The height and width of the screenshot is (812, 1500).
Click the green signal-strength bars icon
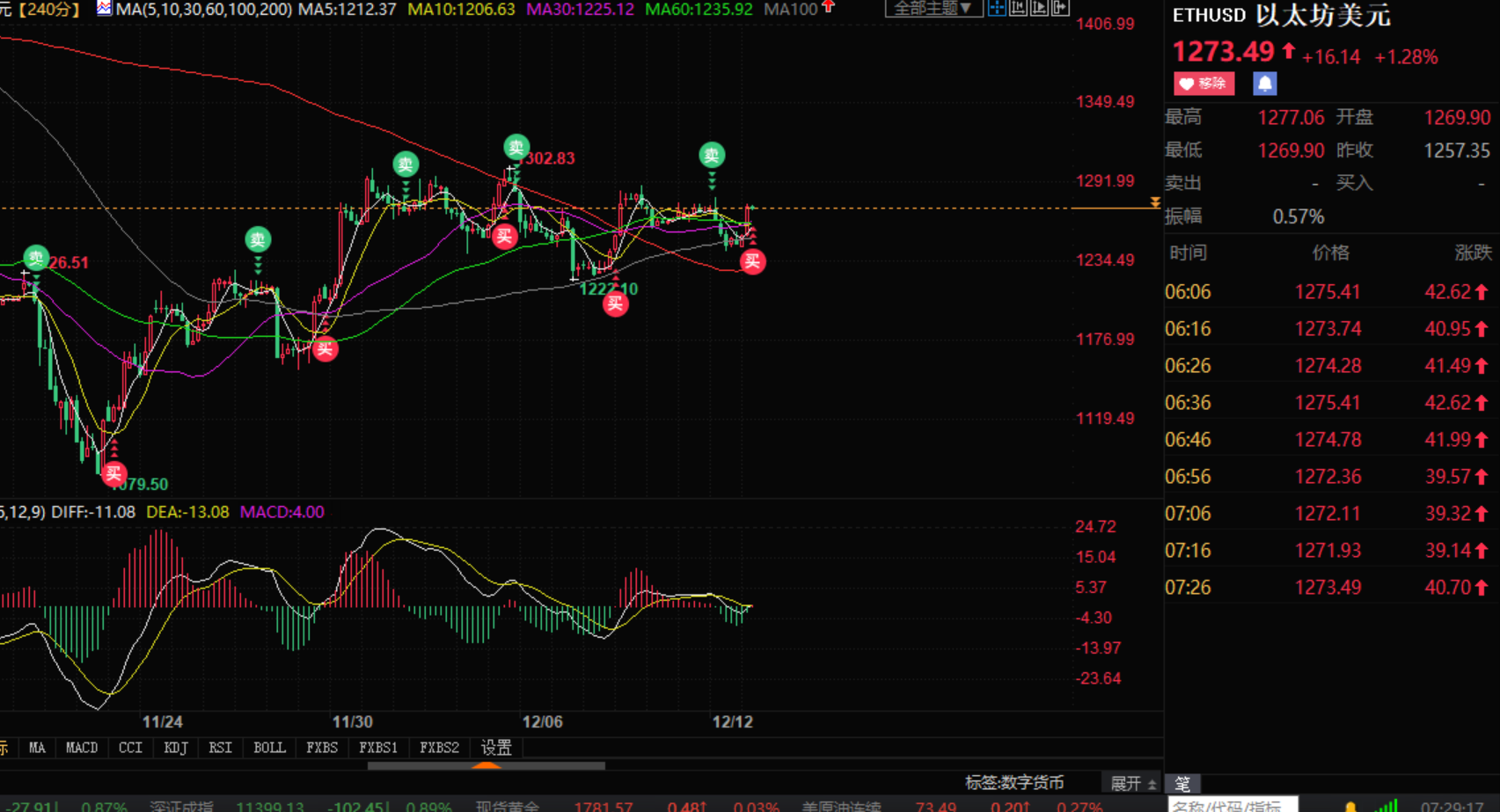coord(1387,805)
